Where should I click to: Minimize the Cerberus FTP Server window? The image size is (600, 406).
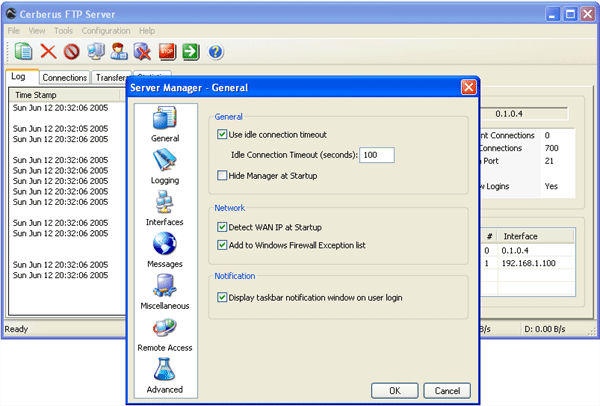(x=553, y=14)
